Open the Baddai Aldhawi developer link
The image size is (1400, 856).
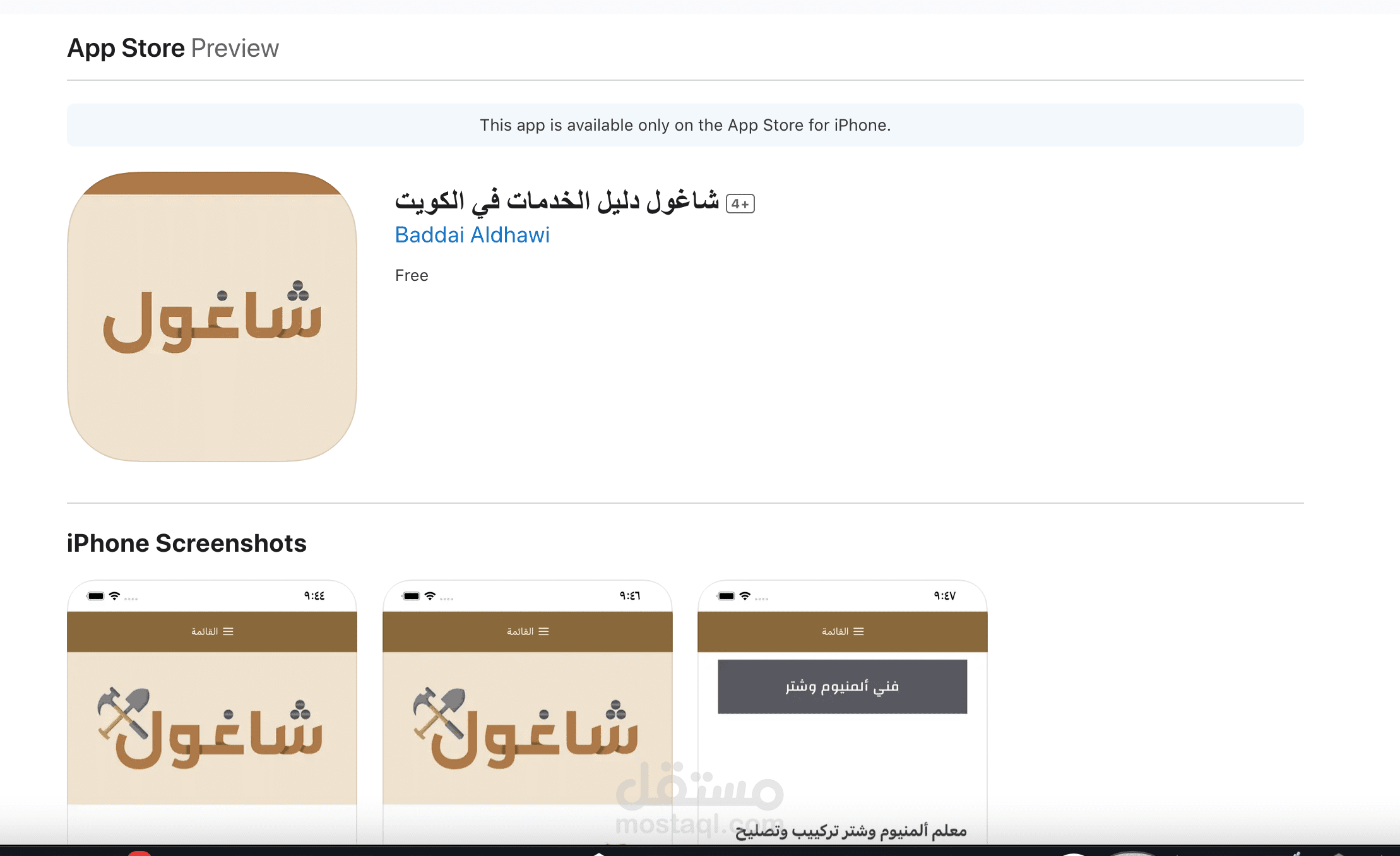click(472, 235)
